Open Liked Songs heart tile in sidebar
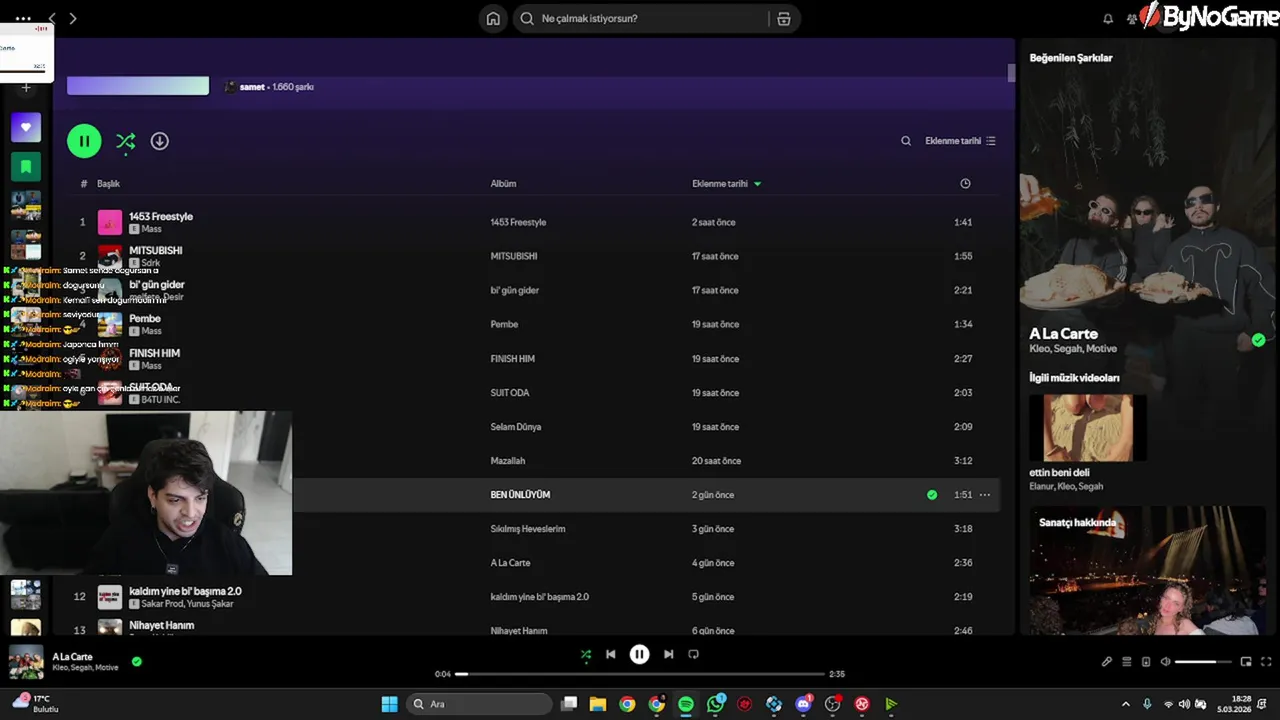Viewport: 1280px width, 720px height. (x=26, y=127)
